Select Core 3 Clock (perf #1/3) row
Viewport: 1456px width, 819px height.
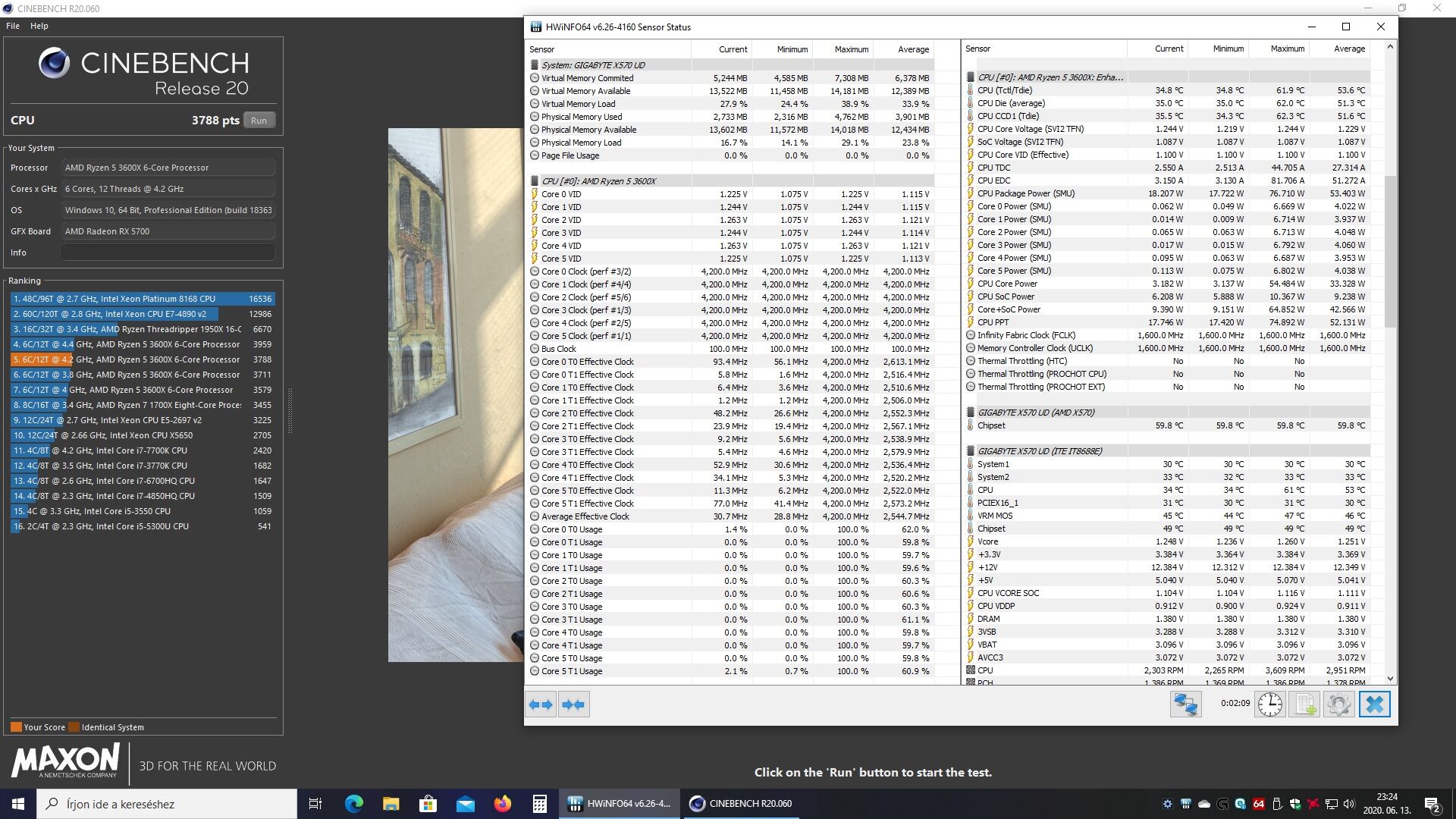tap(730, 310)
